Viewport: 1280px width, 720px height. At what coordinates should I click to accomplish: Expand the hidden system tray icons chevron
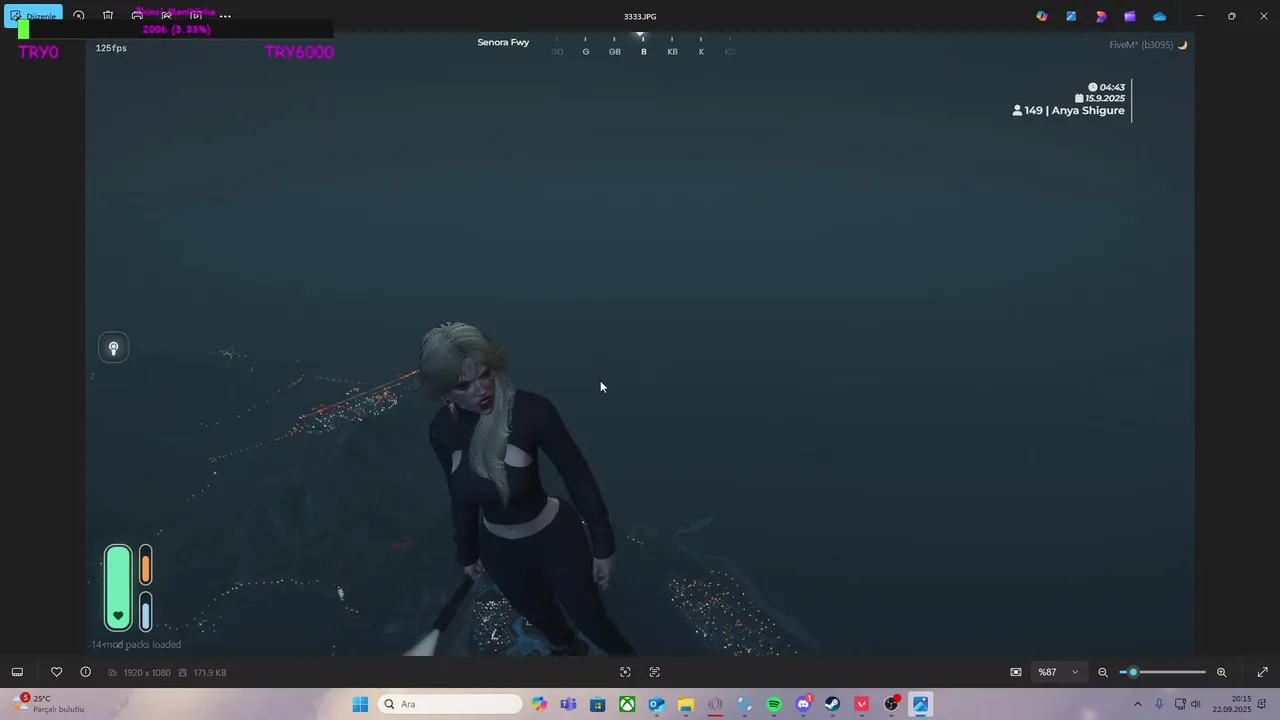pyautogui.click(x=1137, y=704)
